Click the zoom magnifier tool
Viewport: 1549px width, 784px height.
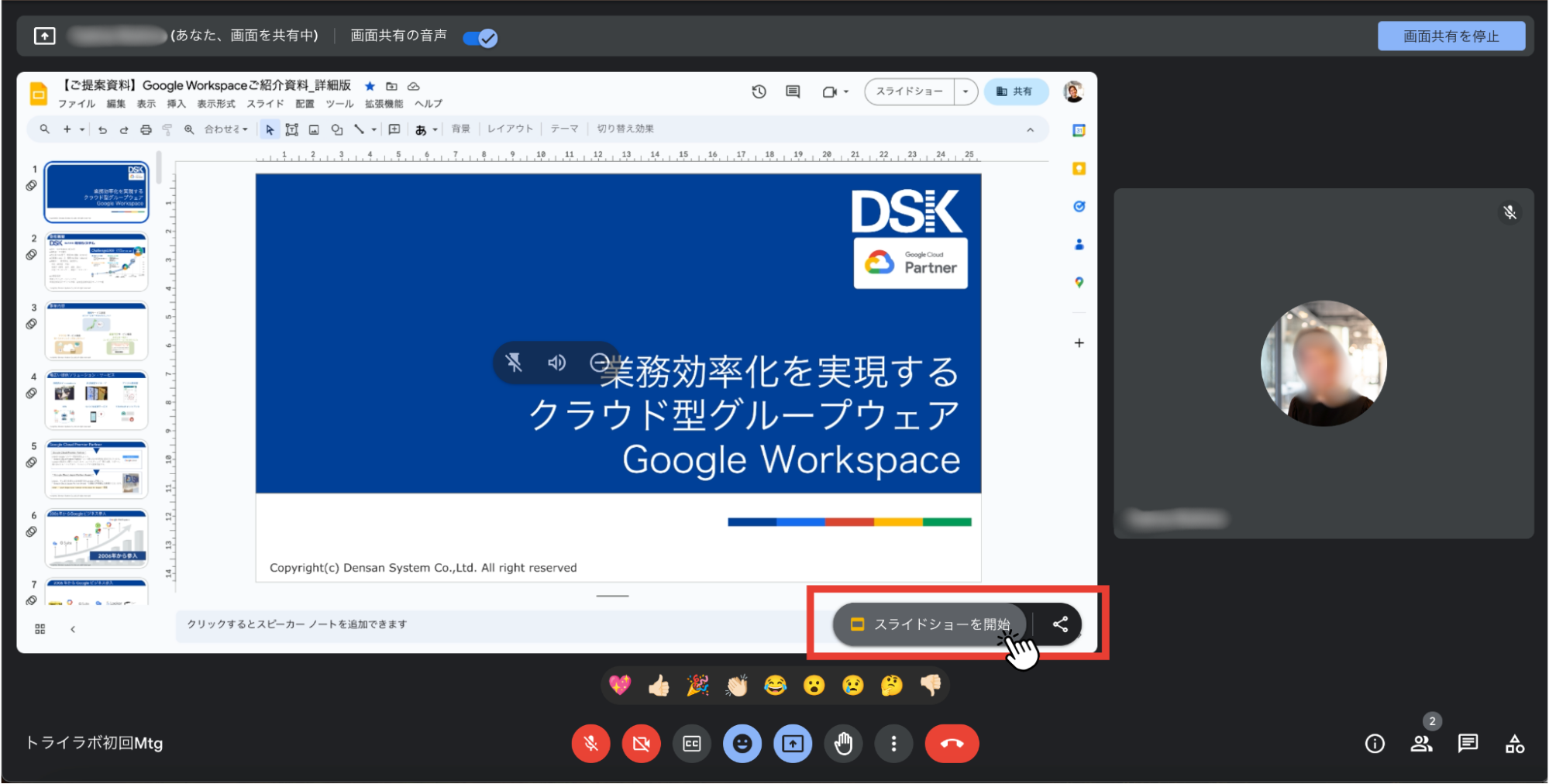(189, 129)
